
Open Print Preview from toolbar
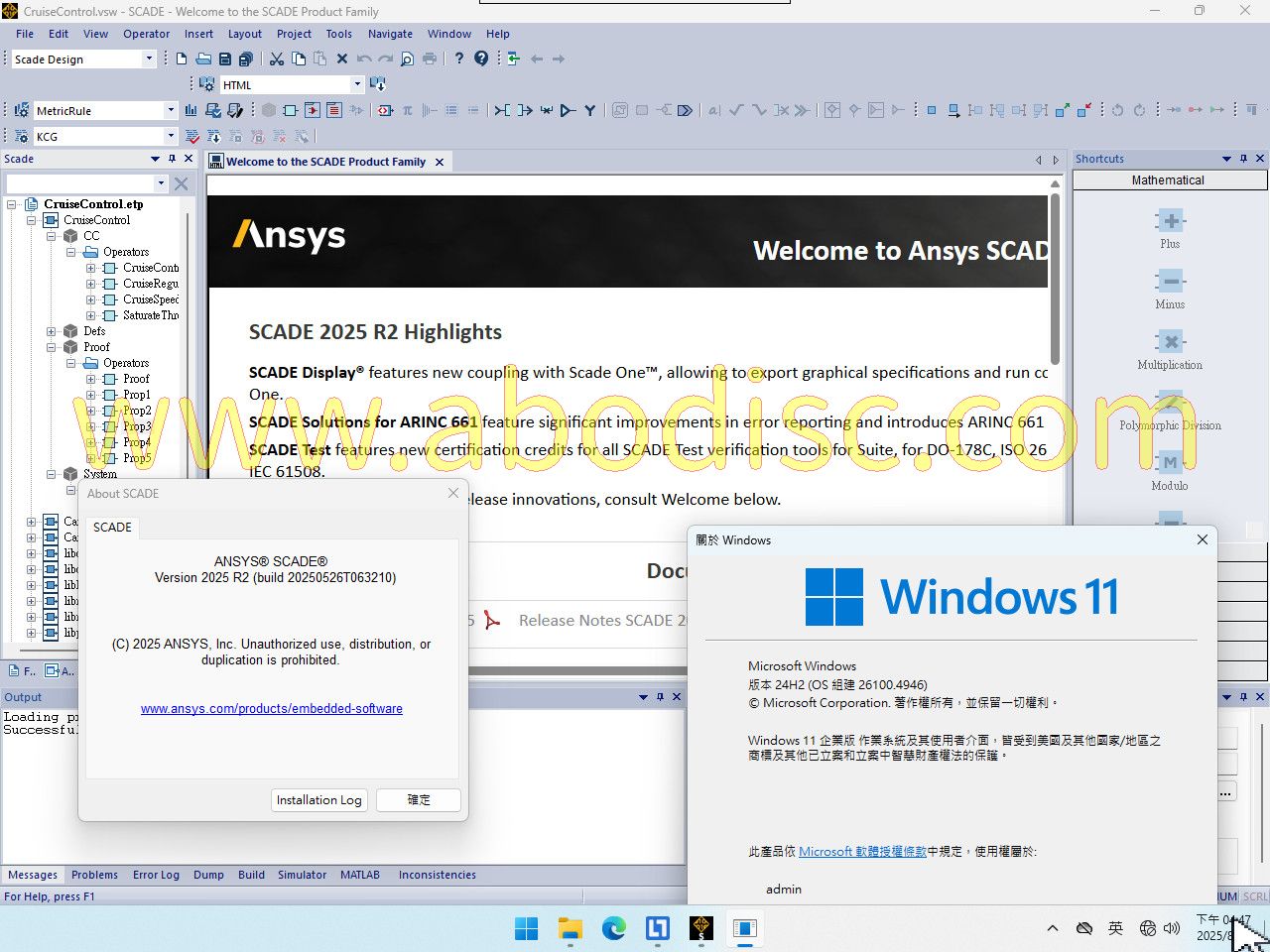[408, 59]
